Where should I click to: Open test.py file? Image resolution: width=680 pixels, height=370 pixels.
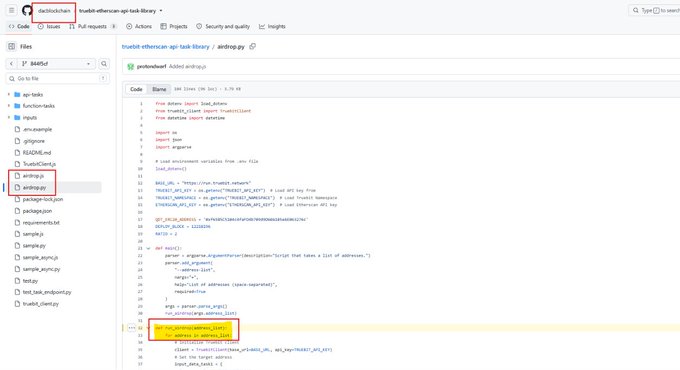pos(30,281)
